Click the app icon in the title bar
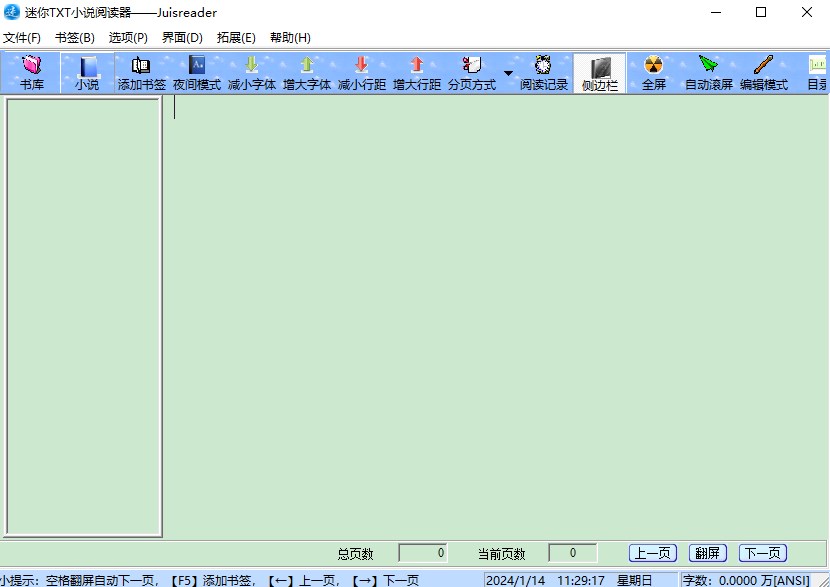Screen dimensions: 830x587 [12, 12]
